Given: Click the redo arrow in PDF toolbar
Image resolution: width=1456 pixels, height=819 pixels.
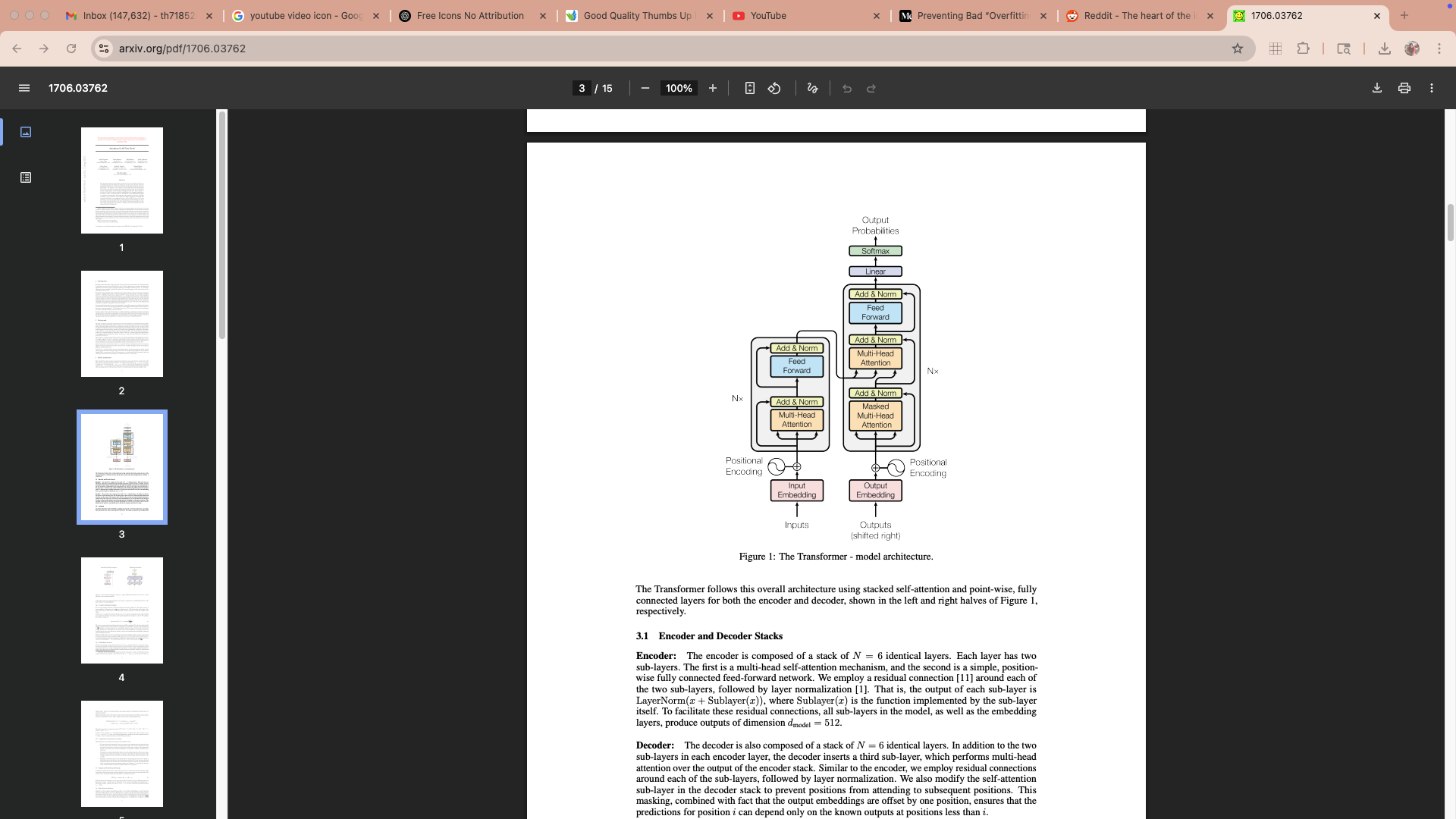Looking at the screenshot, I should point(871,88).
